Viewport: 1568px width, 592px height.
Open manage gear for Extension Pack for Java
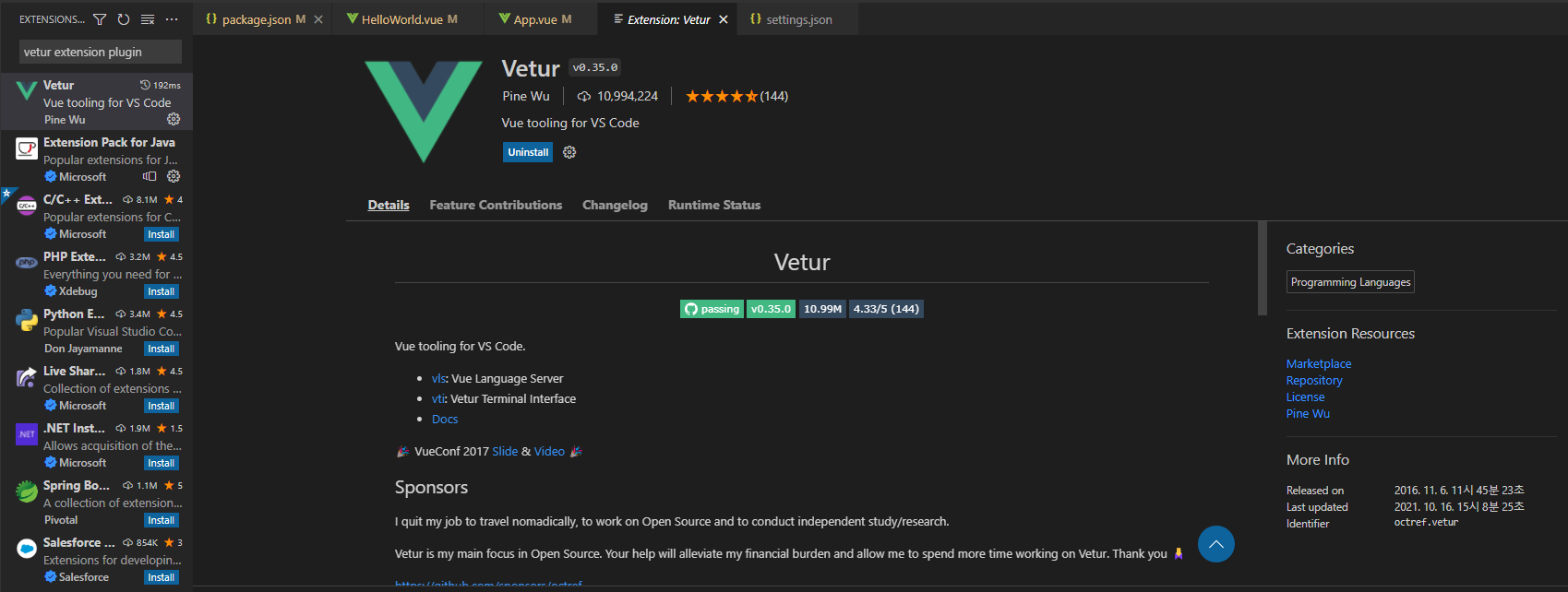click(174, 176)
